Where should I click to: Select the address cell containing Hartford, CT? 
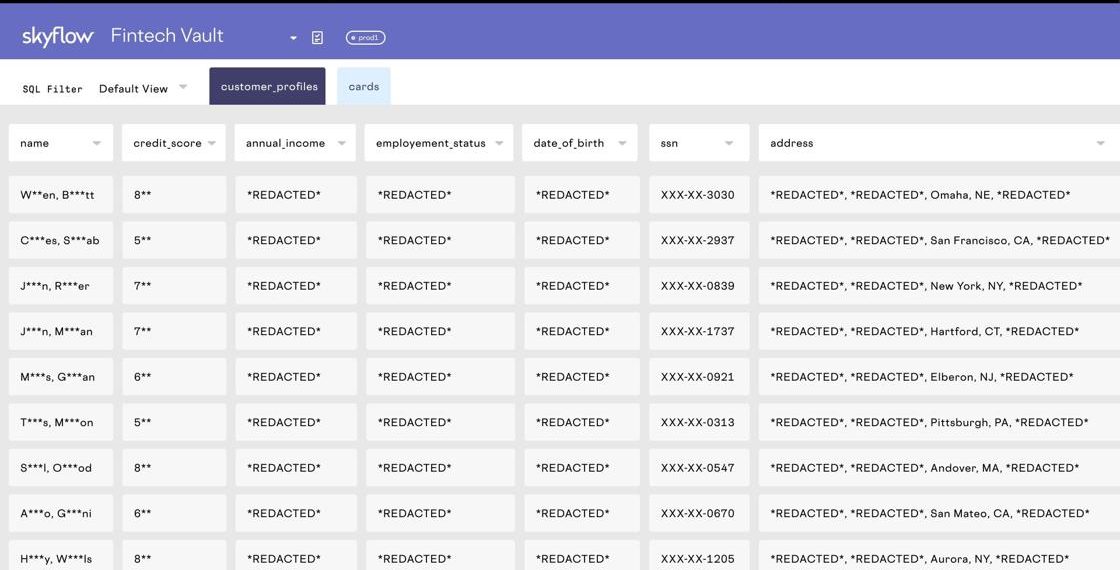tap(939, 331)
